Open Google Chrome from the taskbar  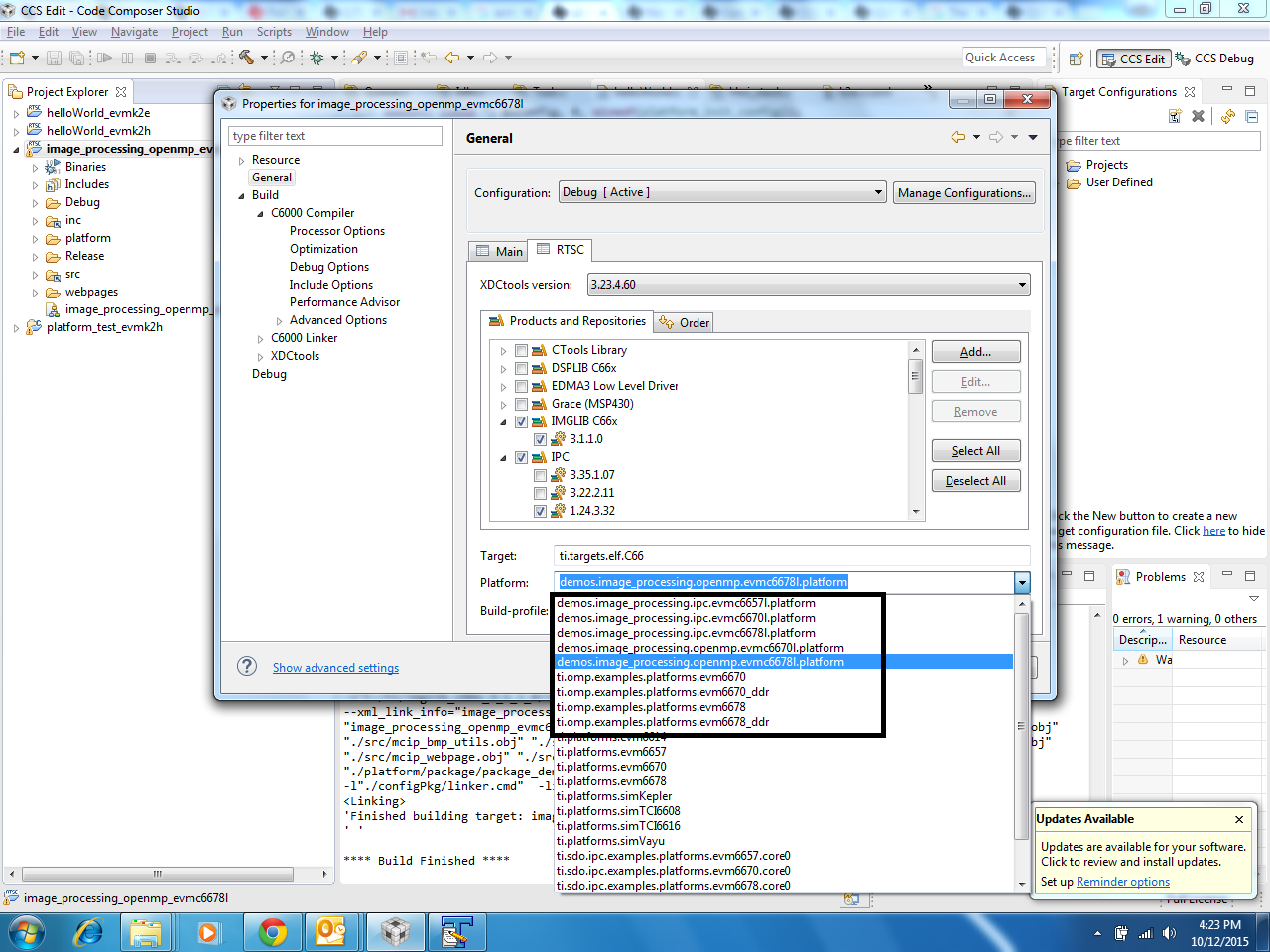pos(272,932)
